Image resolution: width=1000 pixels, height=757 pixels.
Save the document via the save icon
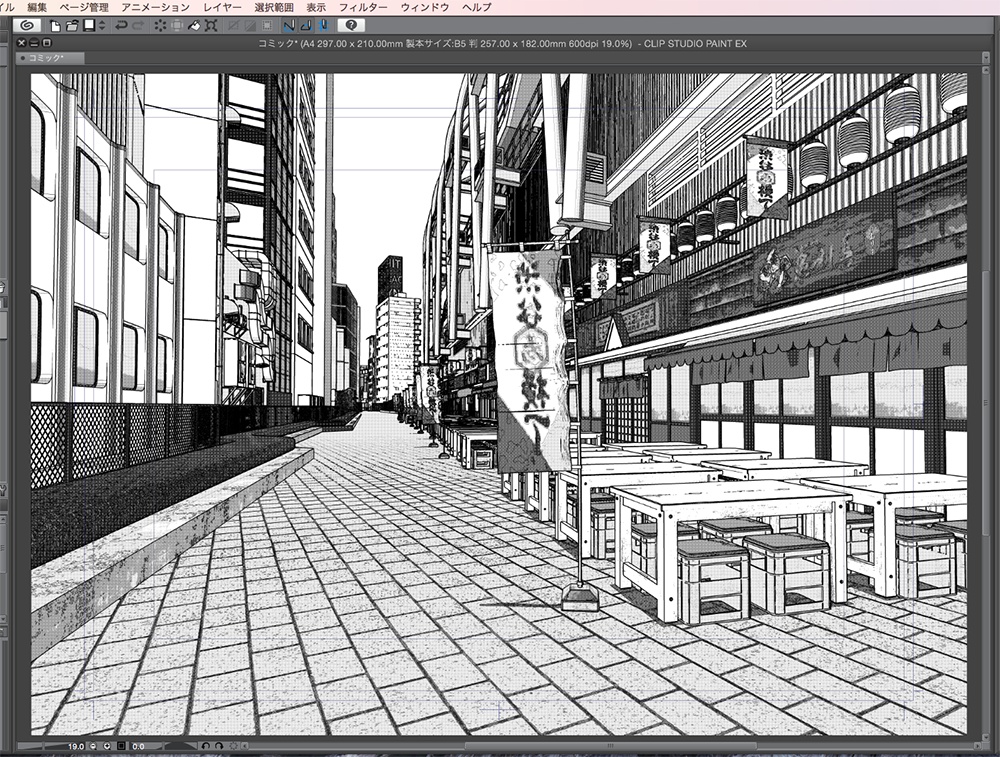coord(89,28)
